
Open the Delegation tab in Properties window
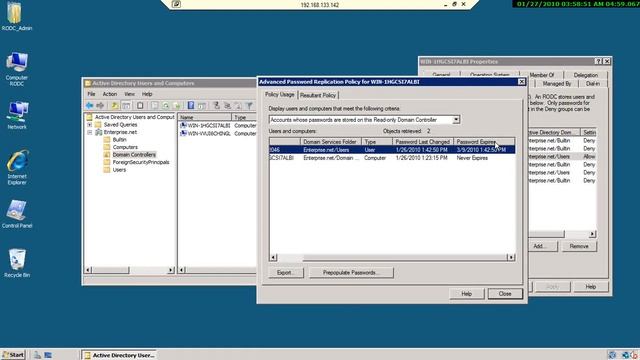(585, 75)
